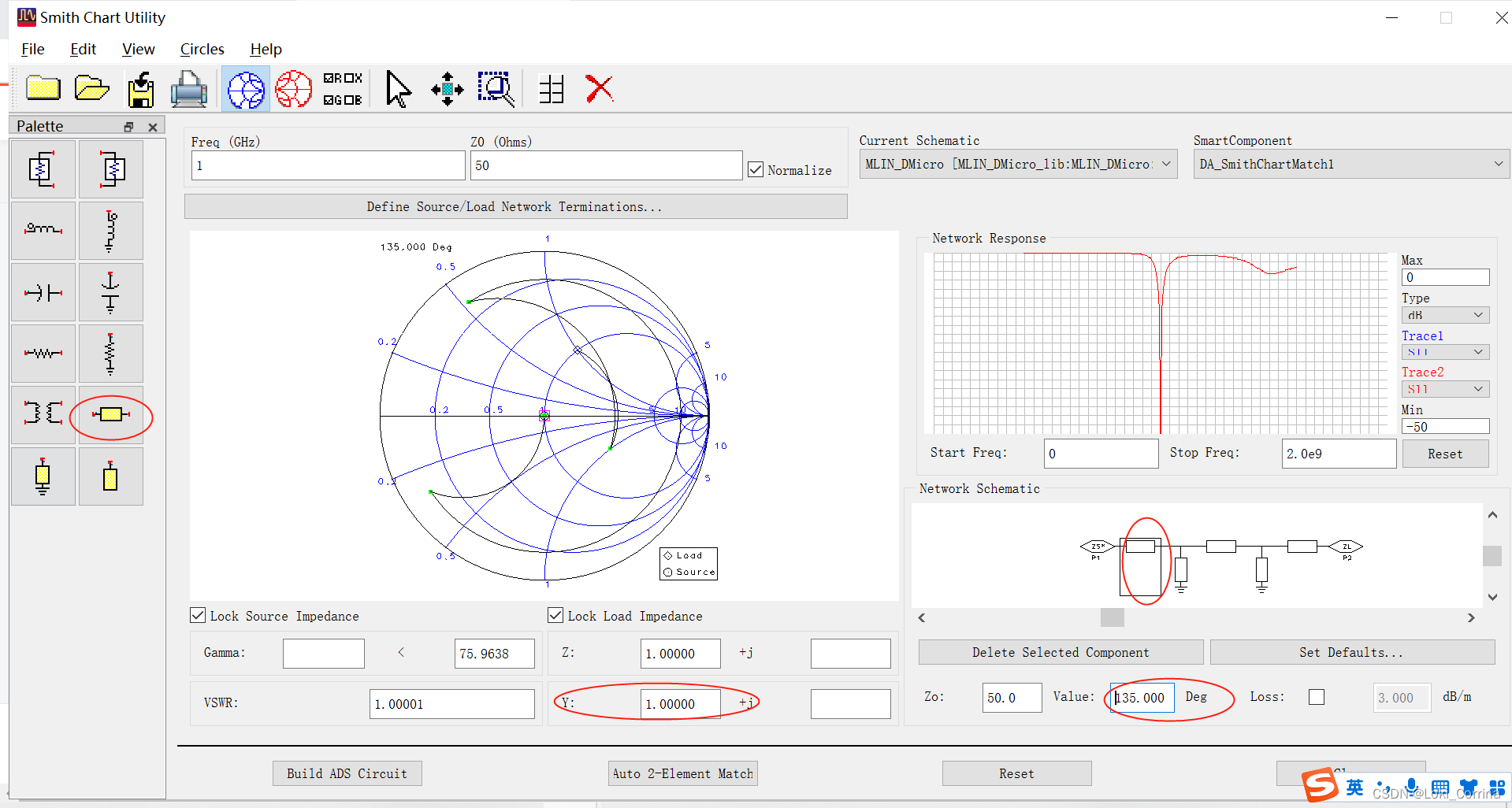Add a shorted stub from palette

(x=43, y=476)
